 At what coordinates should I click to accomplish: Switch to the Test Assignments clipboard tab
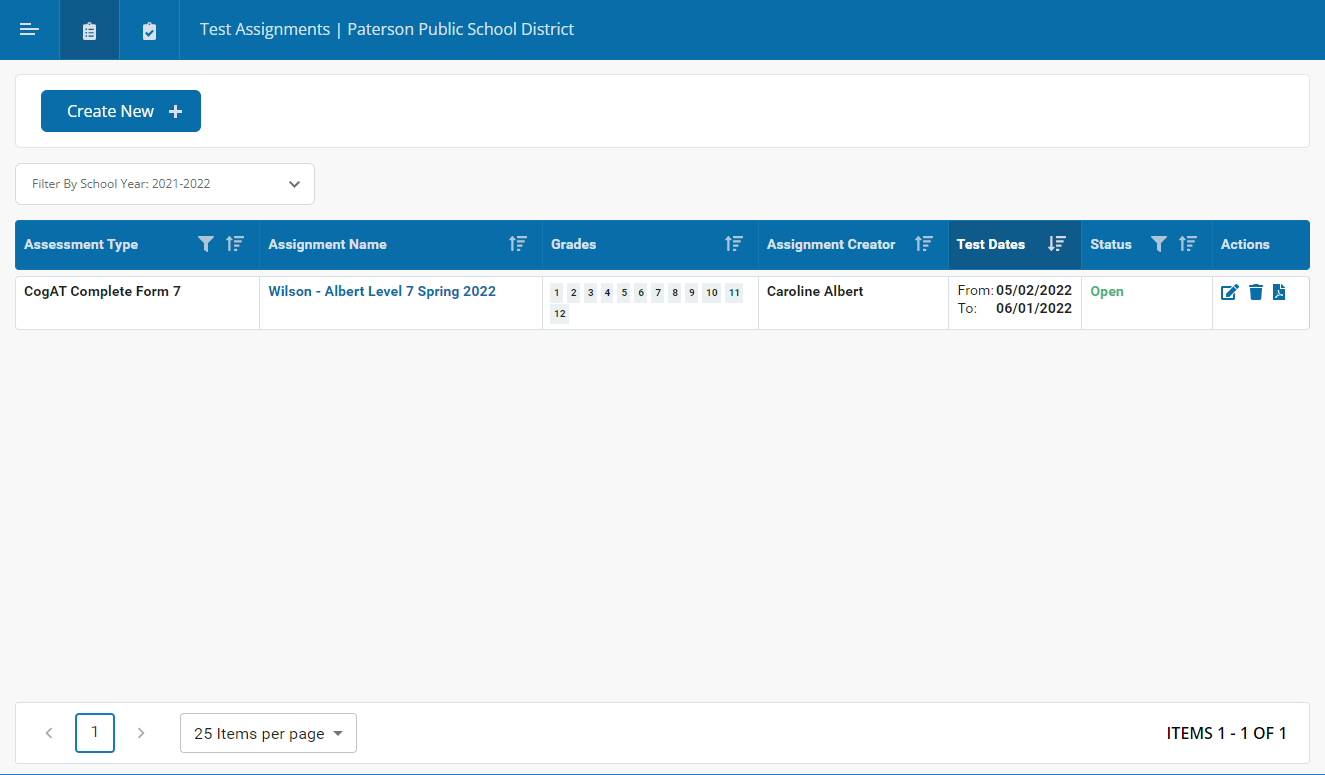pos(89,29)
